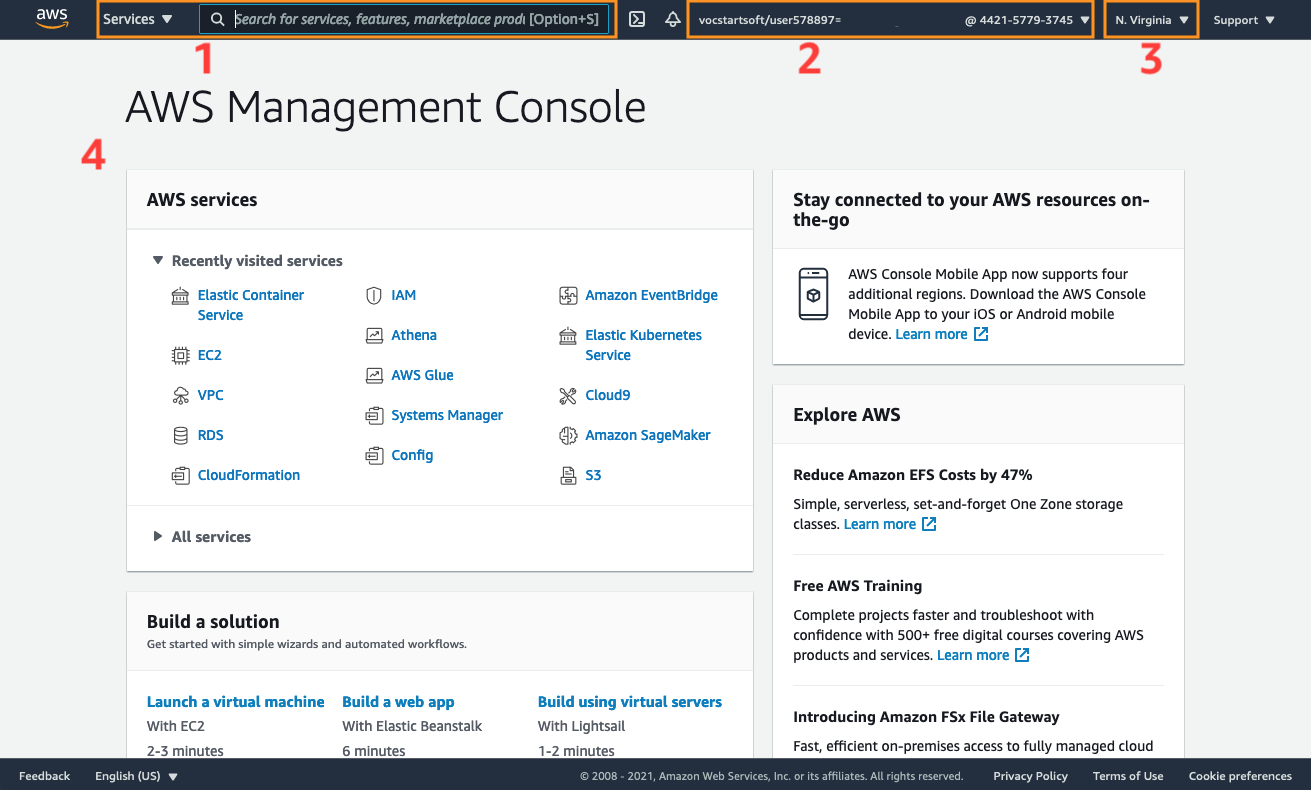Open the Elastic Container Service link
Screen dimensions: 1311x790
point(251,305)
